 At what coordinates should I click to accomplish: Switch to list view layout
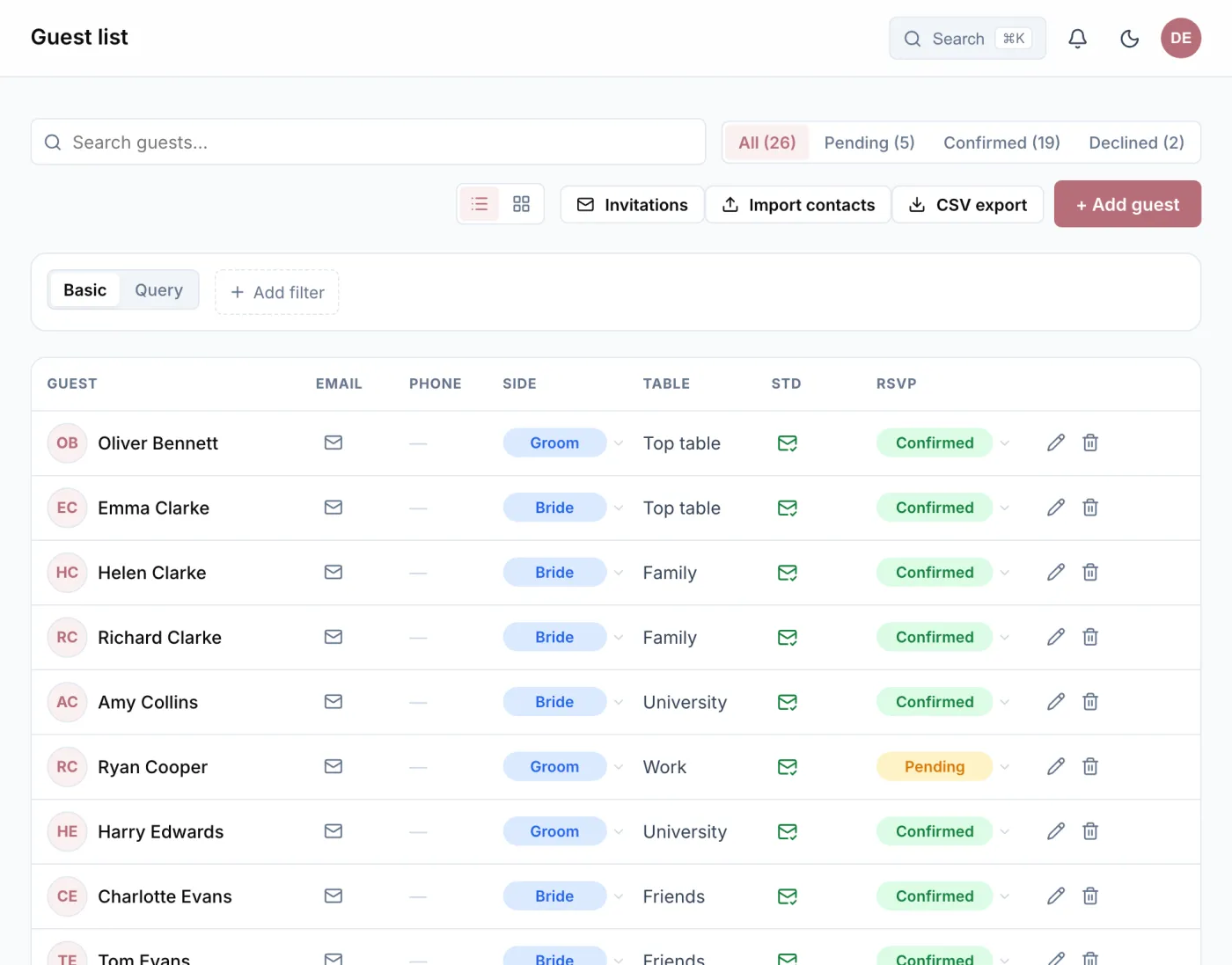[x=480, y=204]
